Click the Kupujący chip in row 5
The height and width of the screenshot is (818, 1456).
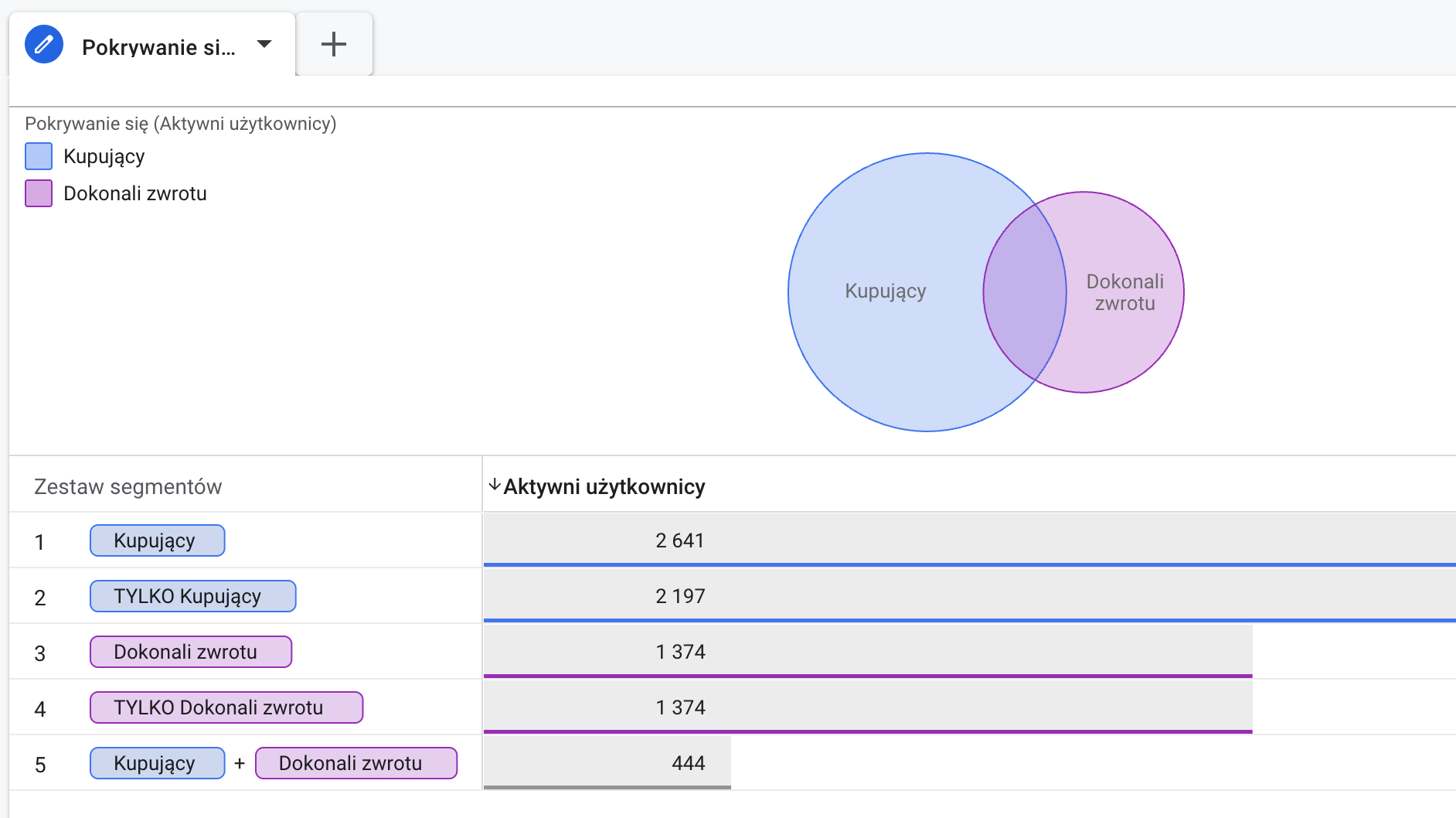coord(157,763)
